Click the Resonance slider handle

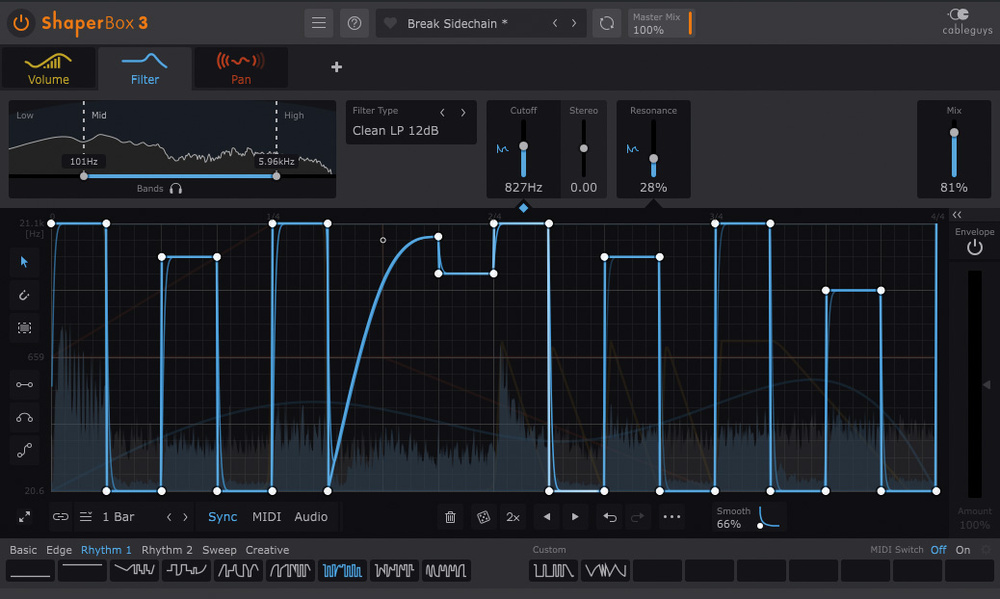pos(653,159)
